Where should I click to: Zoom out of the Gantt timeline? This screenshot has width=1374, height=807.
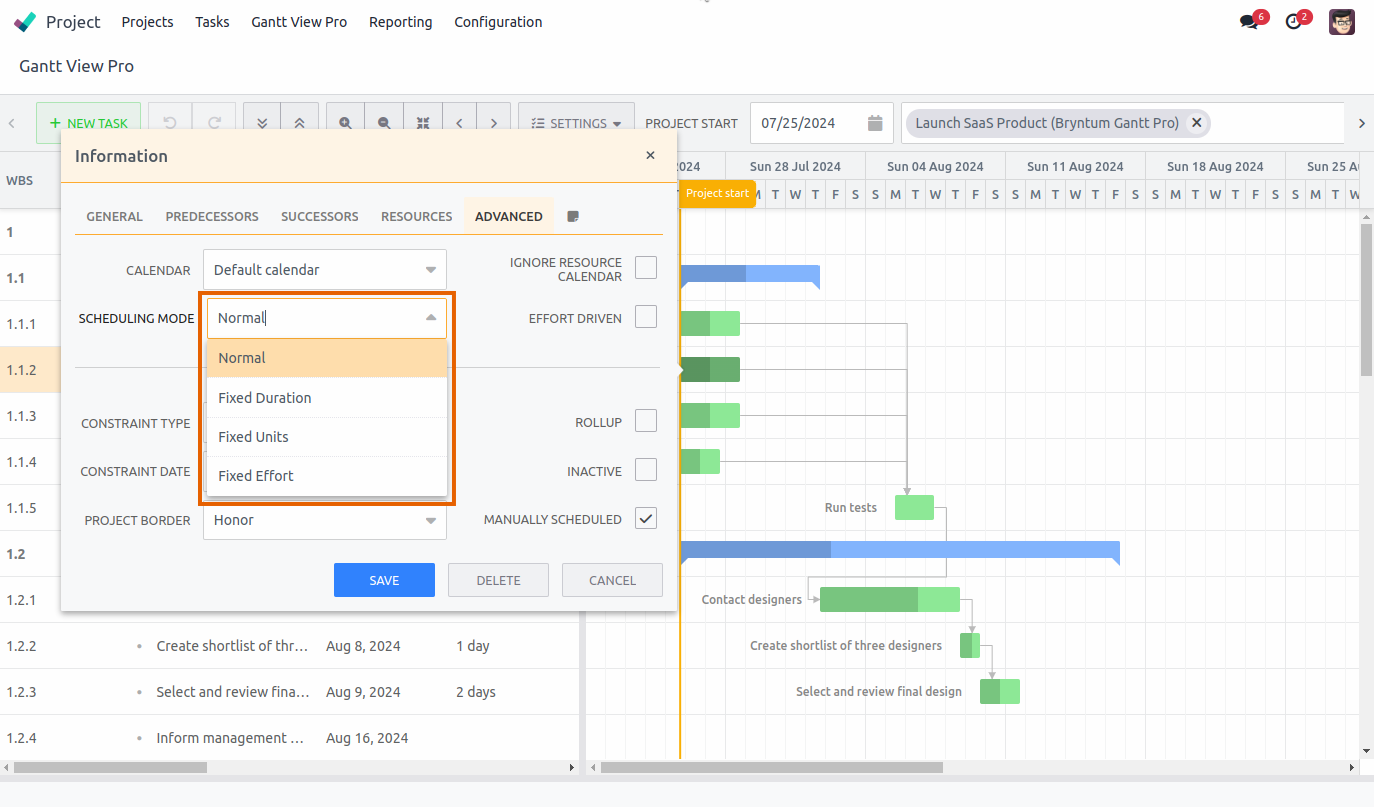pos(384,122)
